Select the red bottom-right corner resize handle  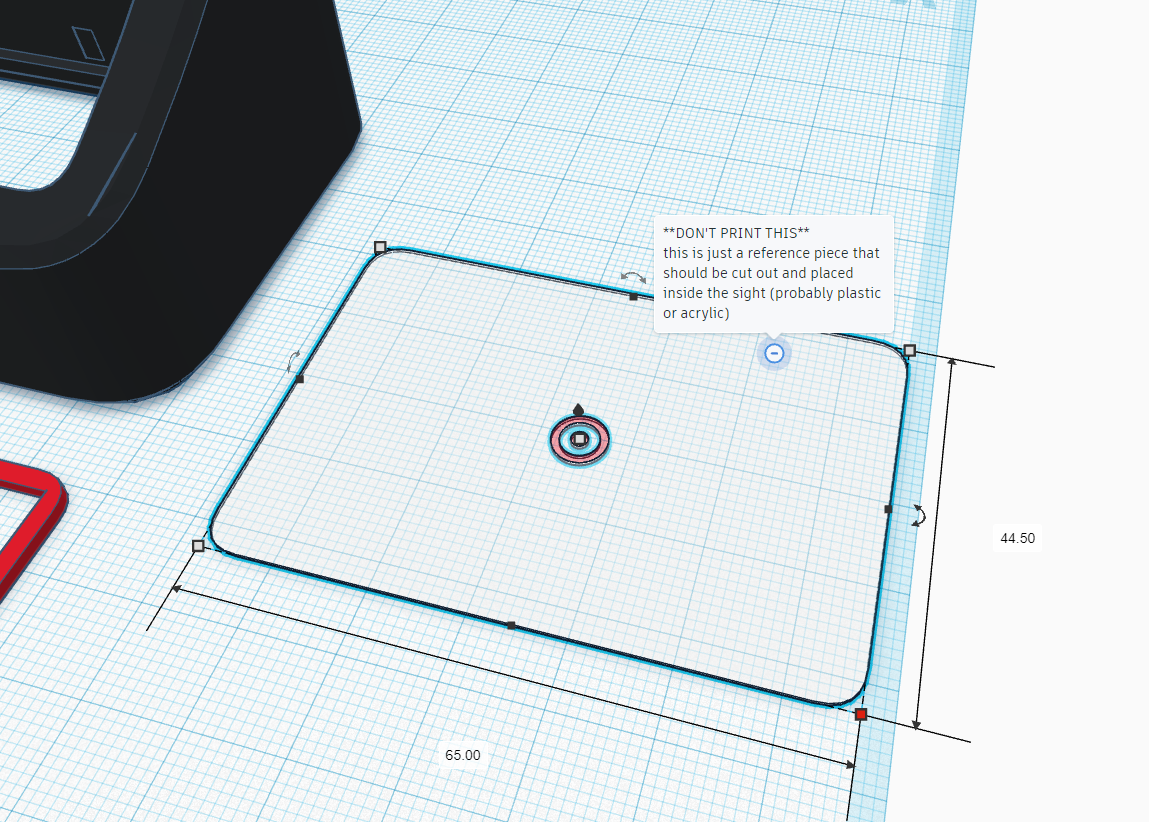861,714
